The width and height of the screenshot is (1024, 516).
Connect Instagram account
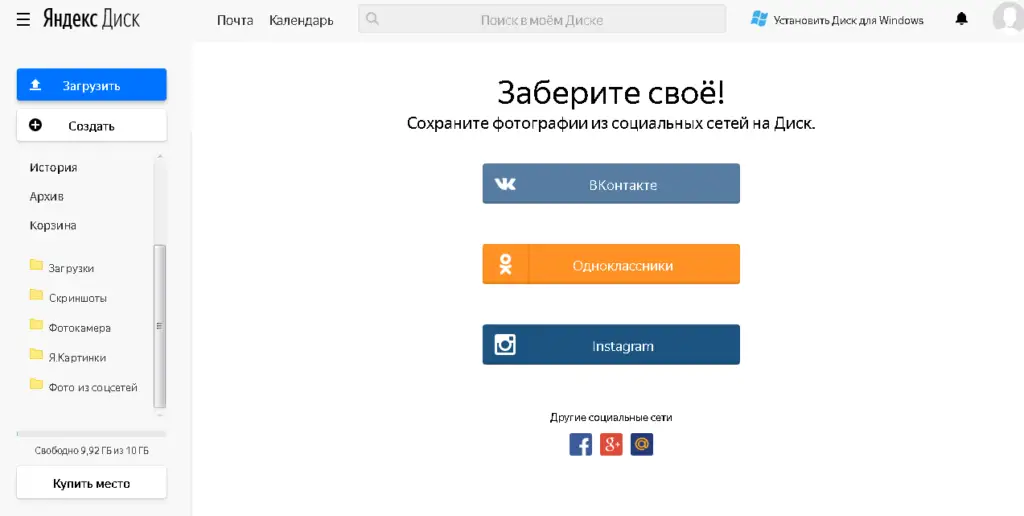pyautogui.click(x=611, y=344)
